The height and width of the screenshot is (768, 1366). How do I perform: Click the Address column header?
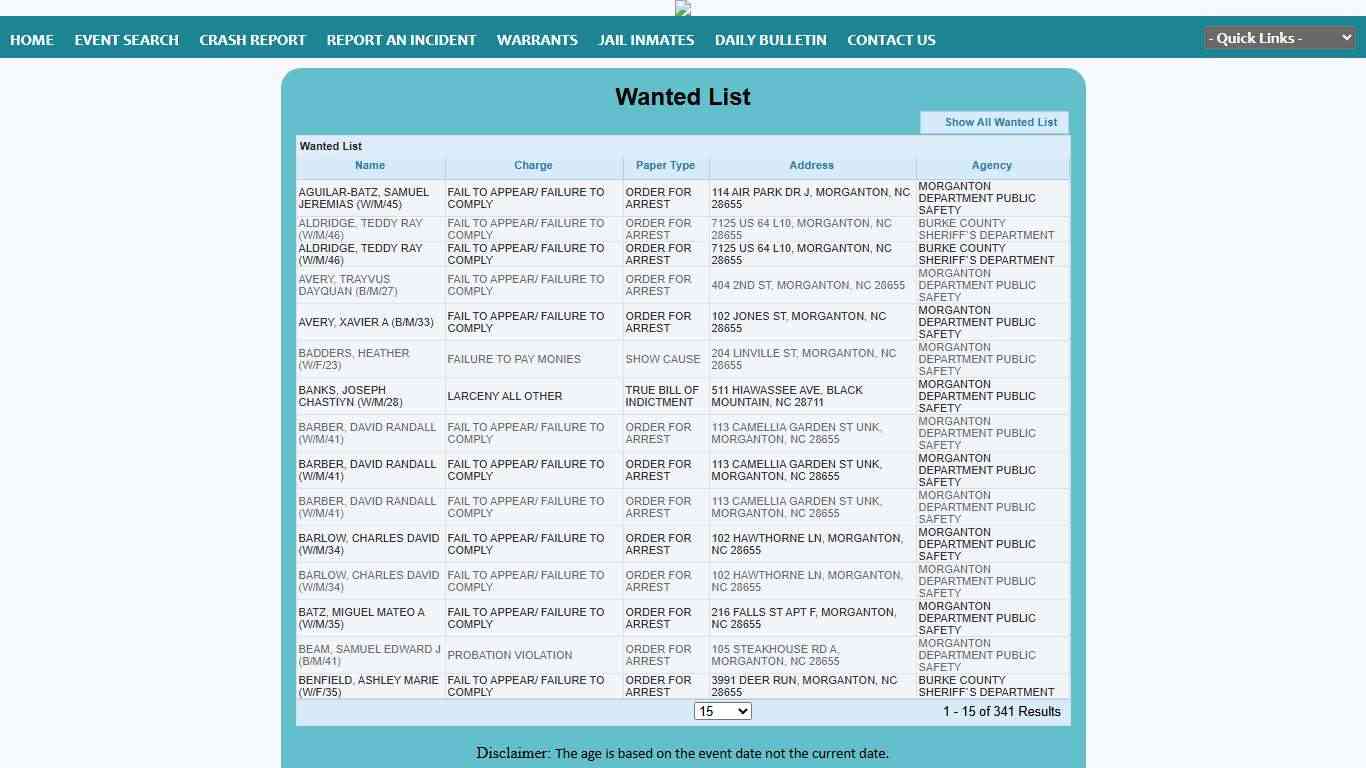click(x=811, y=165)
